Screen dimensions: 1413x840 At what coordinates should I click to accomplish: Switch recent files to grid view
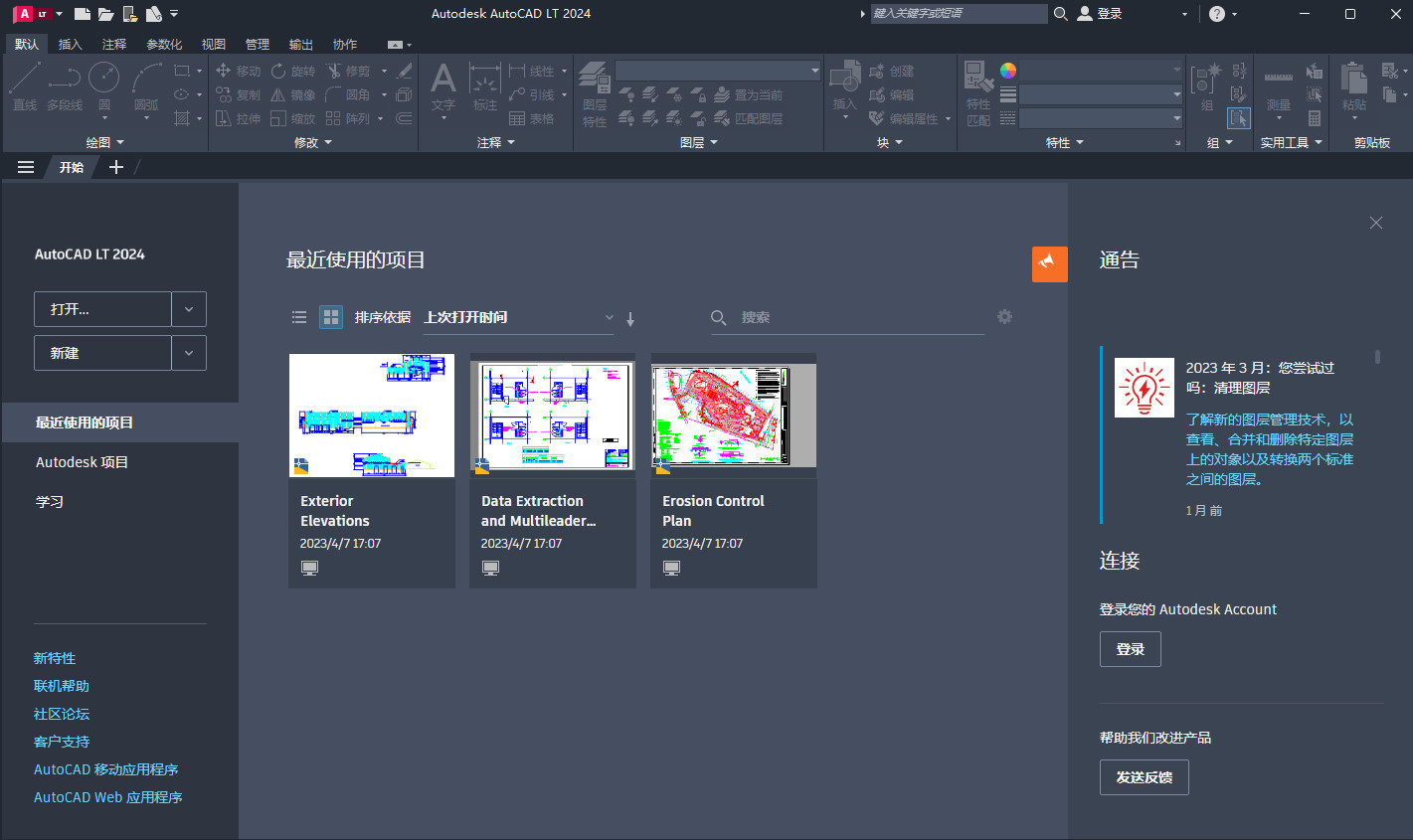331,317
